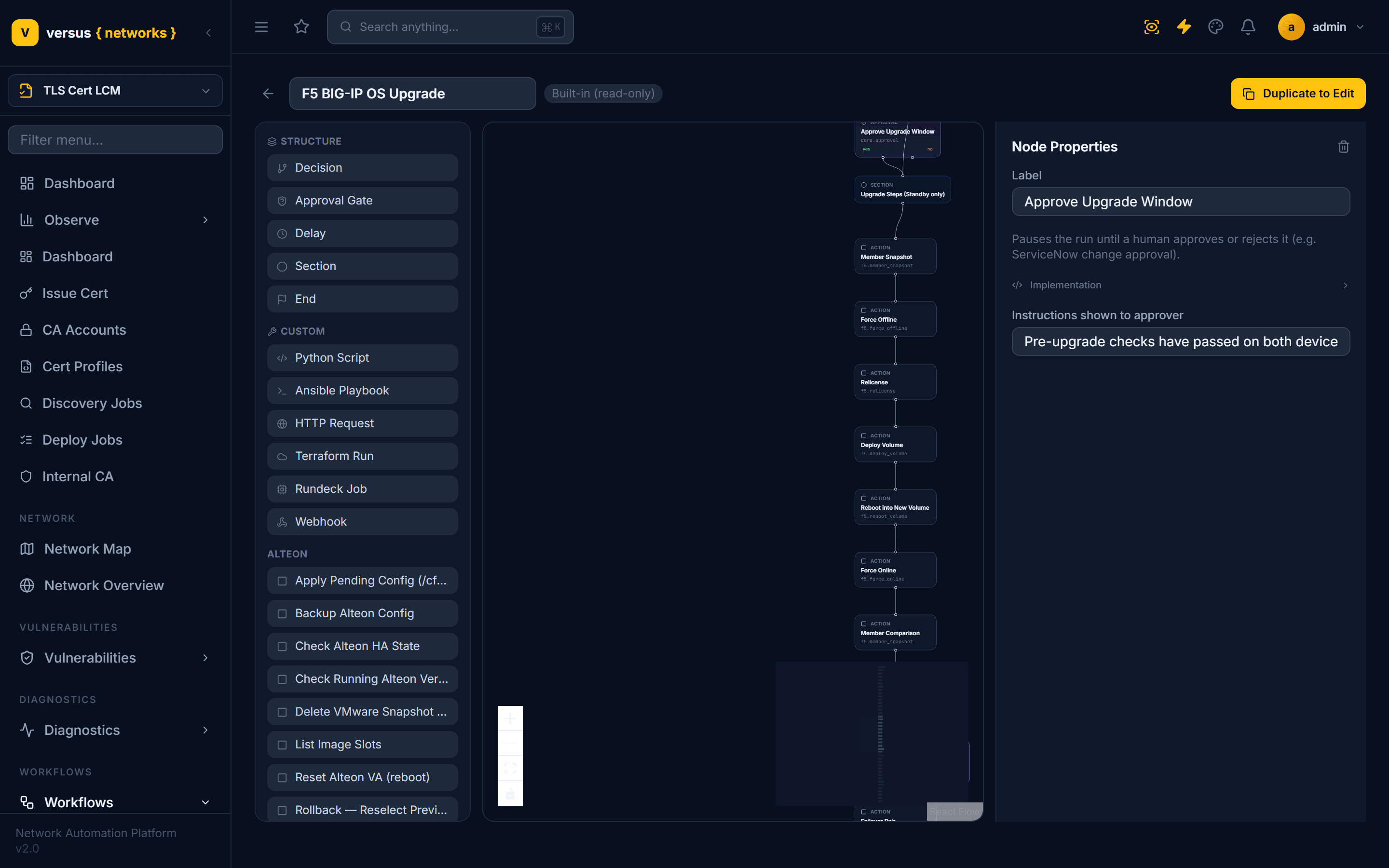Screen dimensions: 1389x868
Task: Go back with the left arrow icon
Action: (x=268, y=94)
